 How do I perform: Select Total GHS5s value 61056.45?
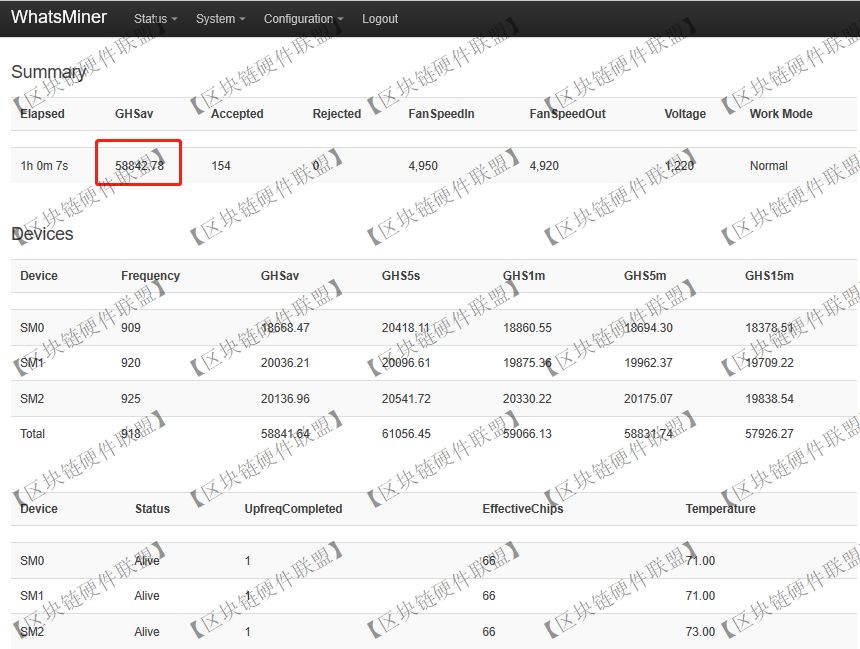[406, 433]
